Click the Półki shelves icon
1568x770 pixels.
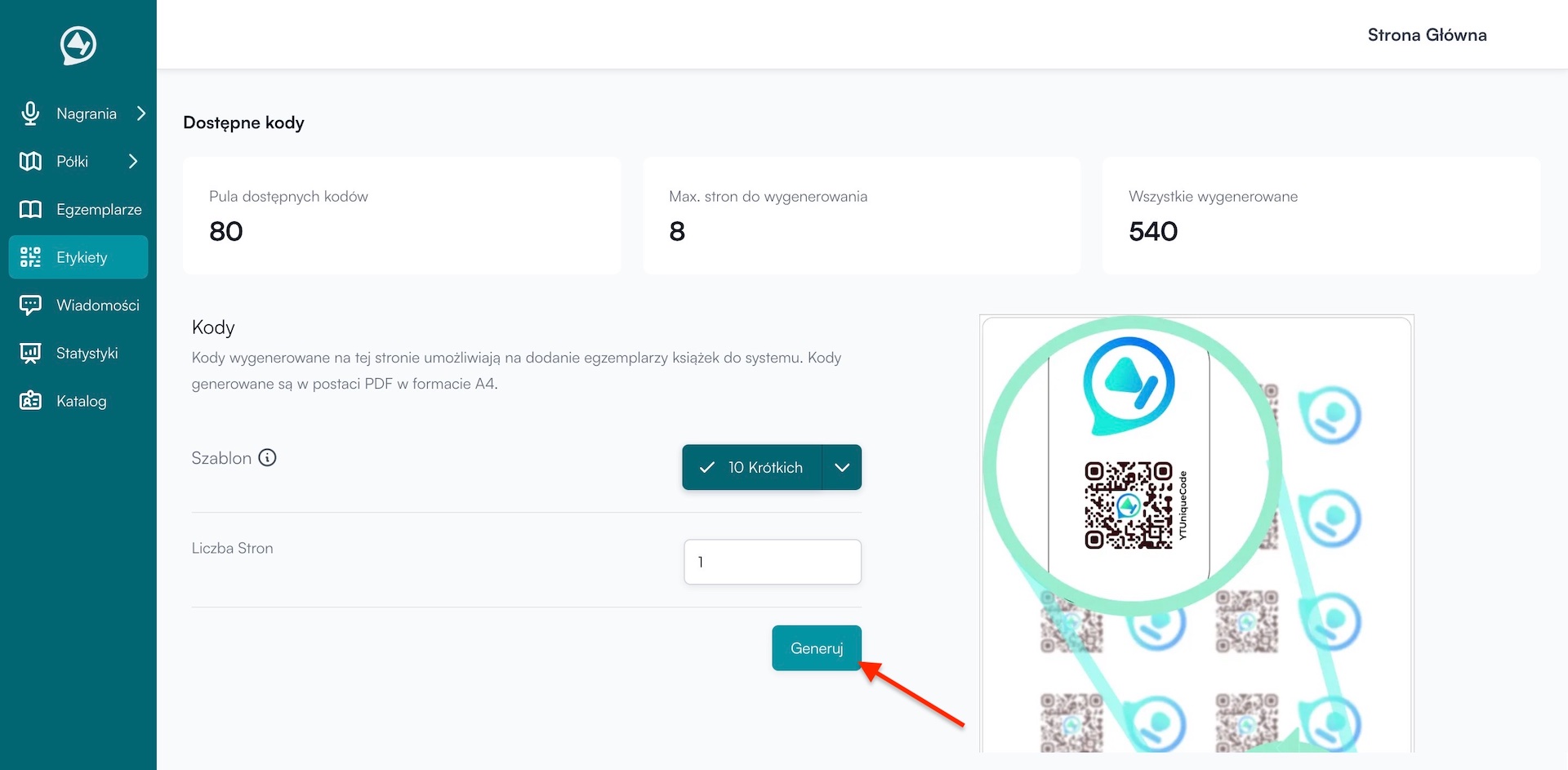click(x=30, y=162)
